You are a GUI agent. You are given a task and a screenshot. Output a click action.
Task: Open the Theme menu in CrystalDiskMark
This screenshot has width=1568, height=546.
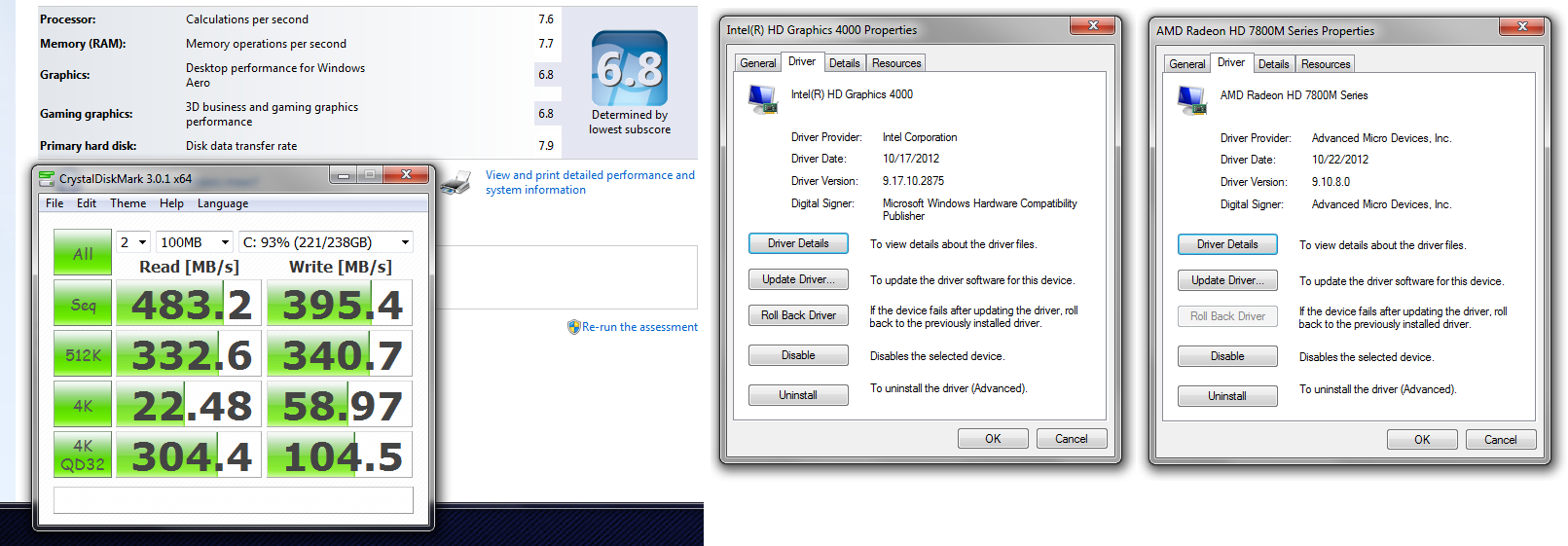click(x=128, y=203)
